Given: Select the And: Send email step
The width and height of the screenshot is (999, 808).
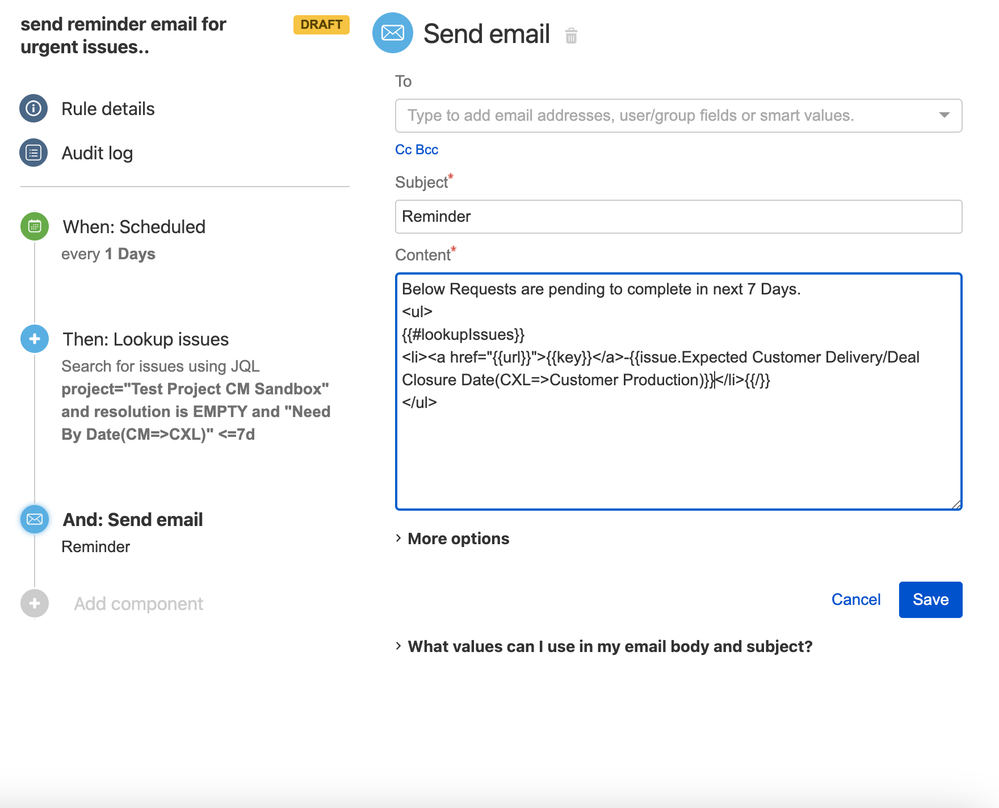Looking at the screenshot, I should click(133, 520).
